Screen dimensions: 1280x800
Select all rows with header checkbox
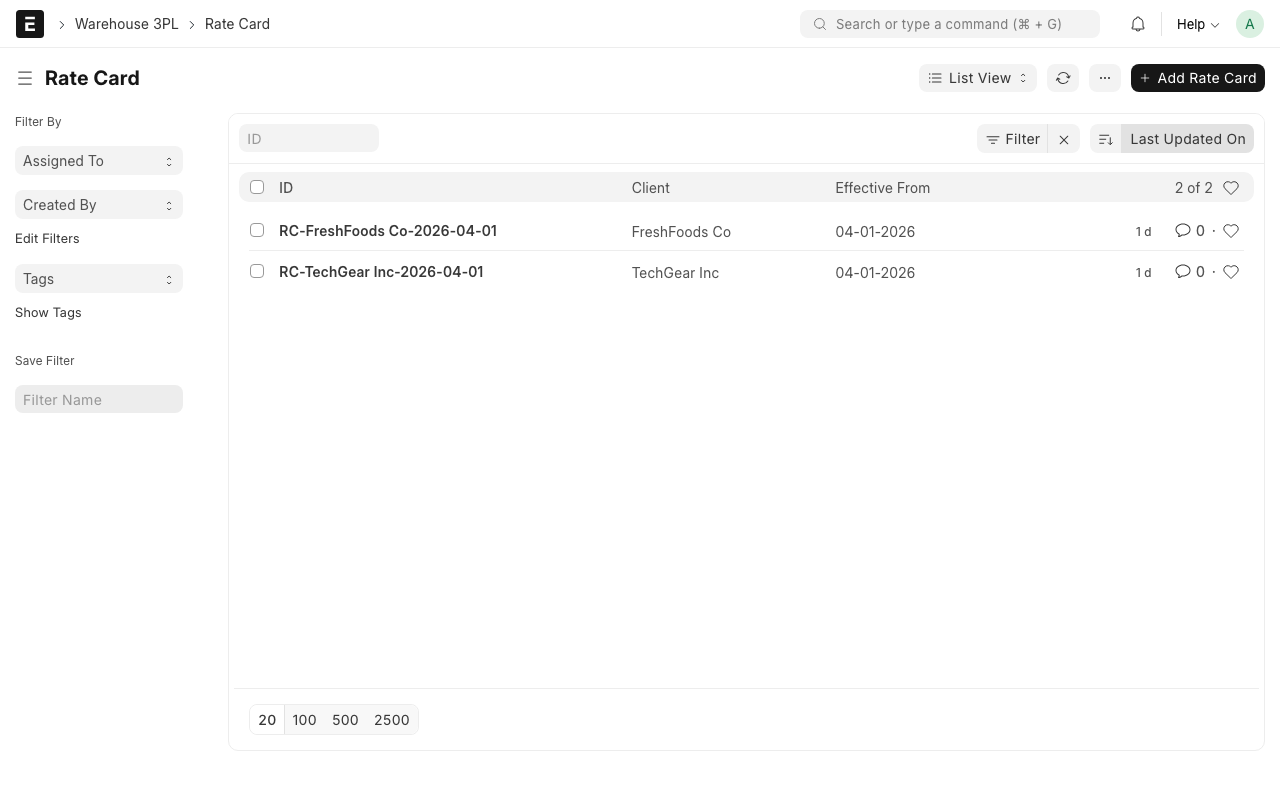click(x=257, y=187)
